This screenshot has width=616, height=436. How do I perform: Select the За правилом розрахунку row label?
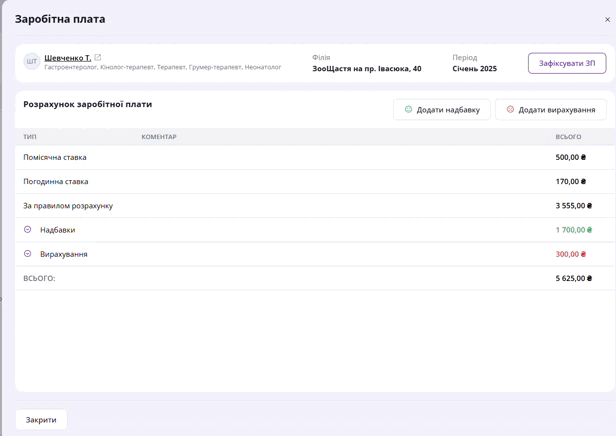[x=68, y=206]
